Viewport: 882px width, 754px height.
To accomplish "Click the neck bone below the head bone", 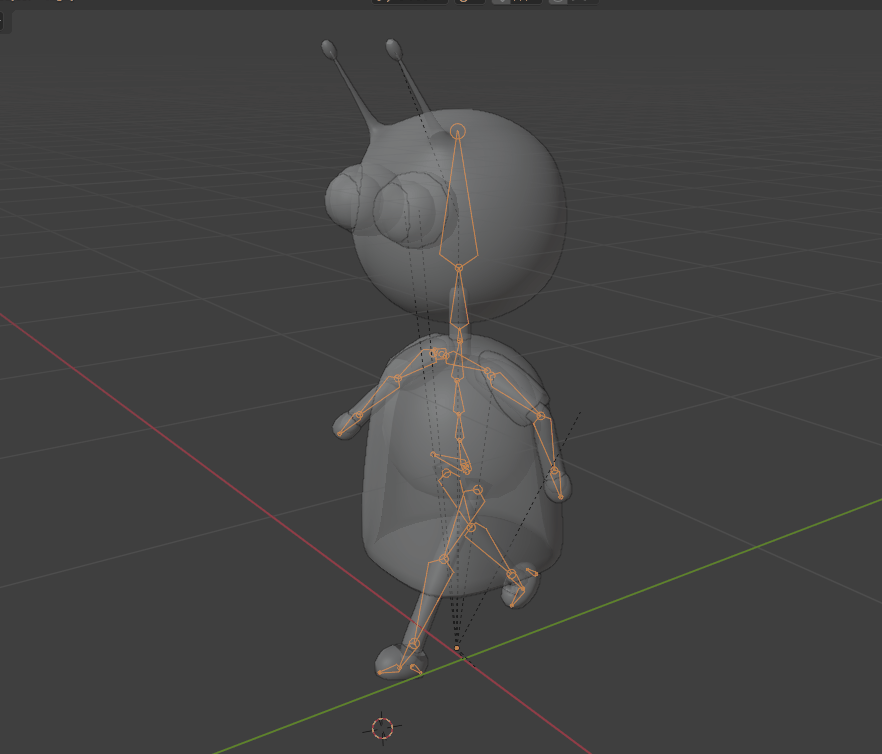I will [x=459, y=298].
